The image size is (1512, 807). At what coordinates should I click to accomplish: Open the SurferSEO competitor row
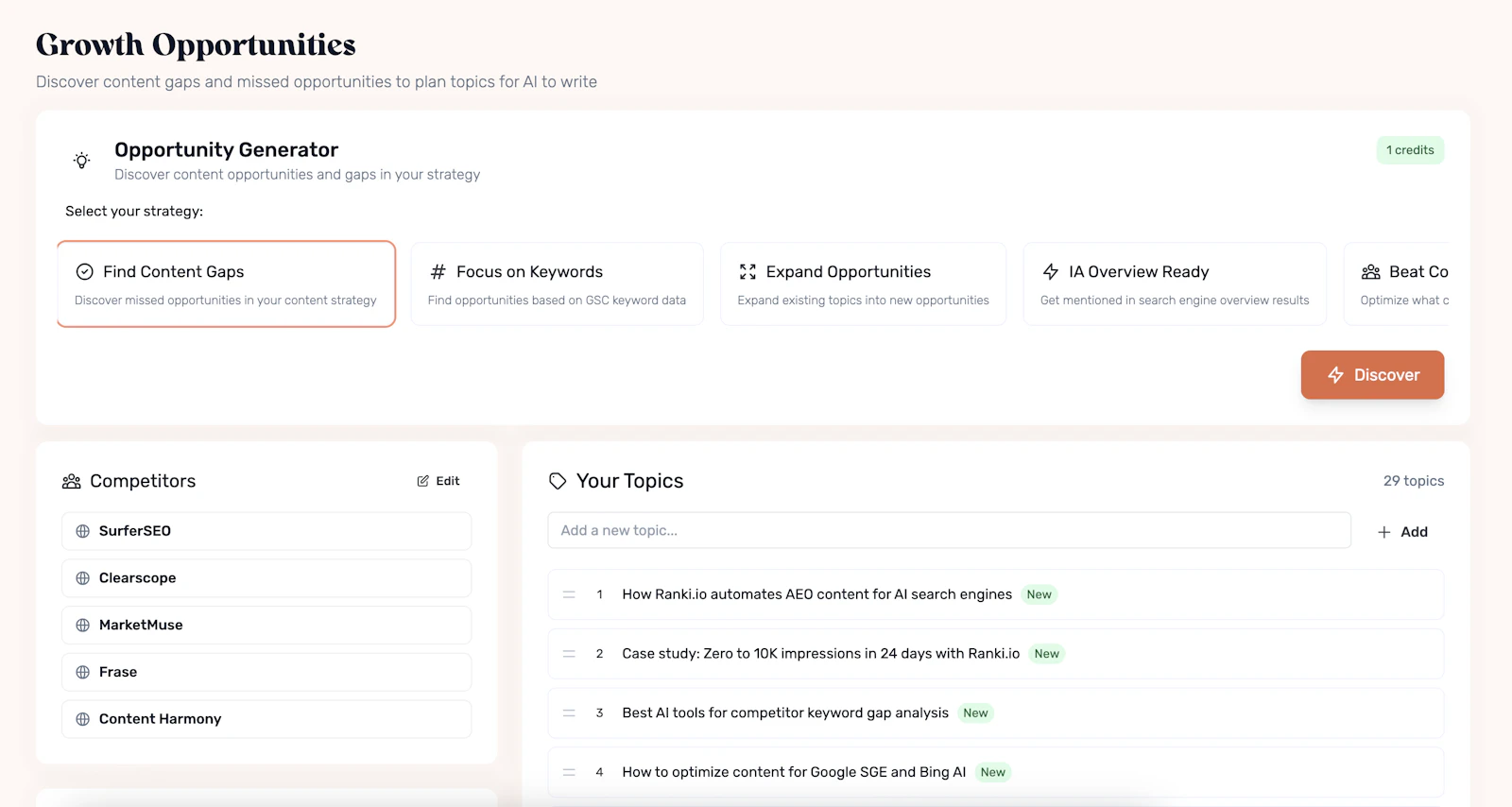click(266, 531)
